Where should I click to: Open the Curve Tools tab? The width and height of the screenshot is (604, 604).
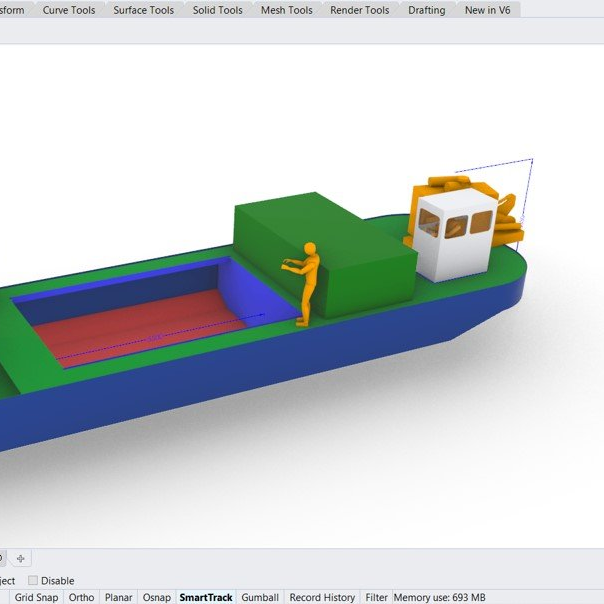click(x=69, y=10)
